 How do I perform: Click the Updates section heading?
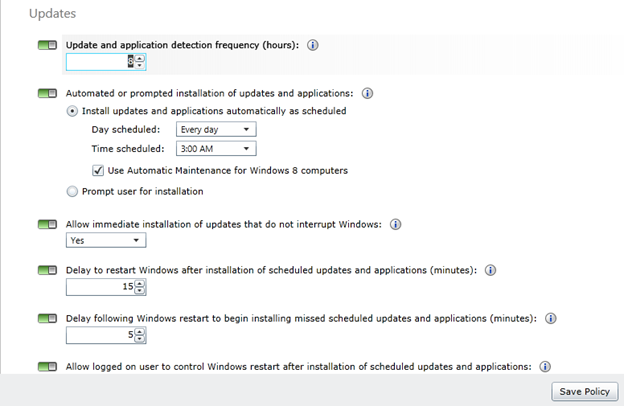pos(53,14)
